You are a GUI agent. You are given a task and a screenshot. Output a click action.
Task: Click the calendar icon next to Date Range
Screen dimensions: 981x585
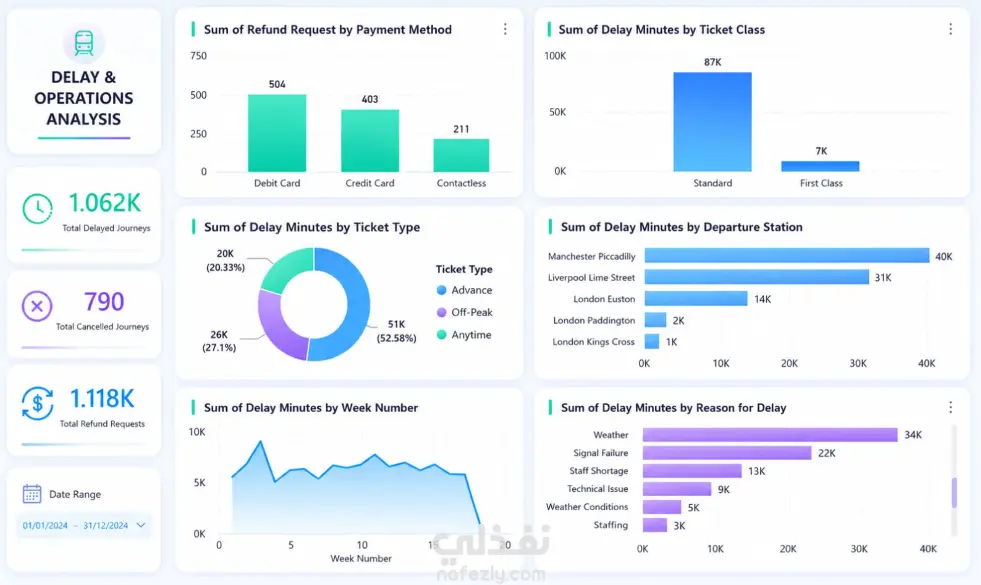[32, 494]
